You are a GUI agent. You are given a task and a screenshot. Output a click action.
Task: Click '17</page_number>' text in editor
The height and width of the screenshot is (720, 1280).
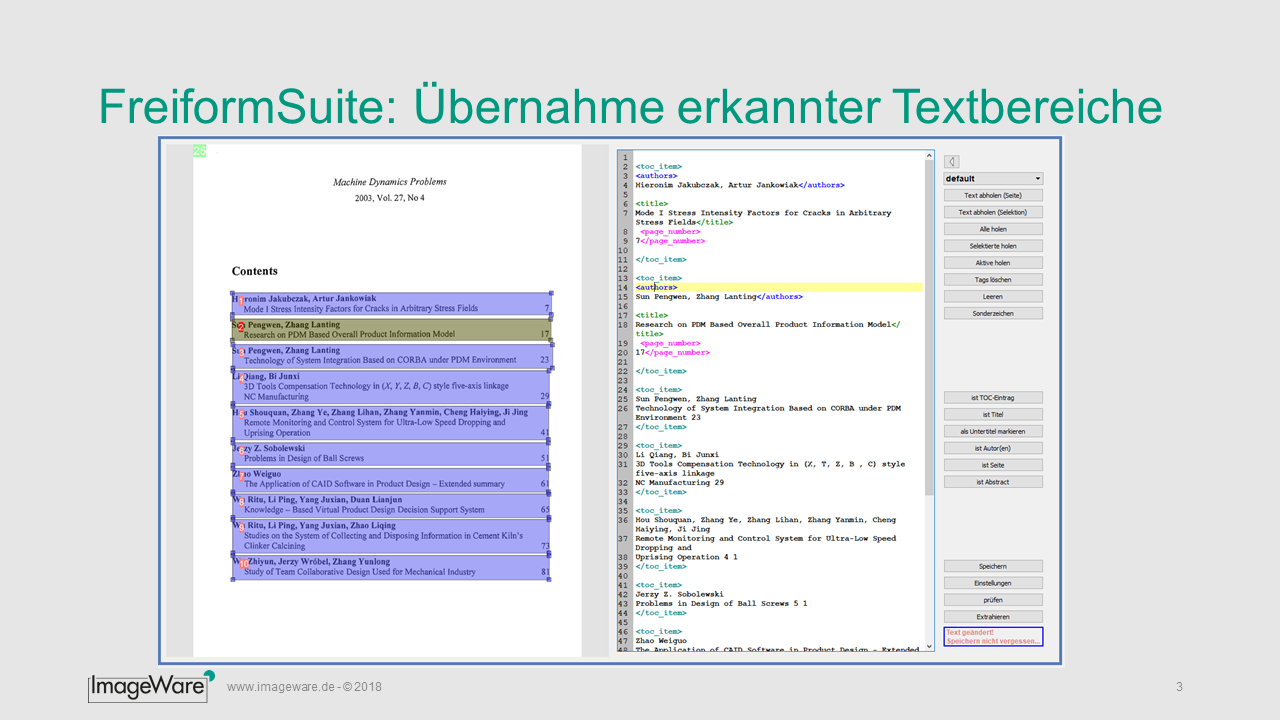pyautogui.click(x=672, y=352)
